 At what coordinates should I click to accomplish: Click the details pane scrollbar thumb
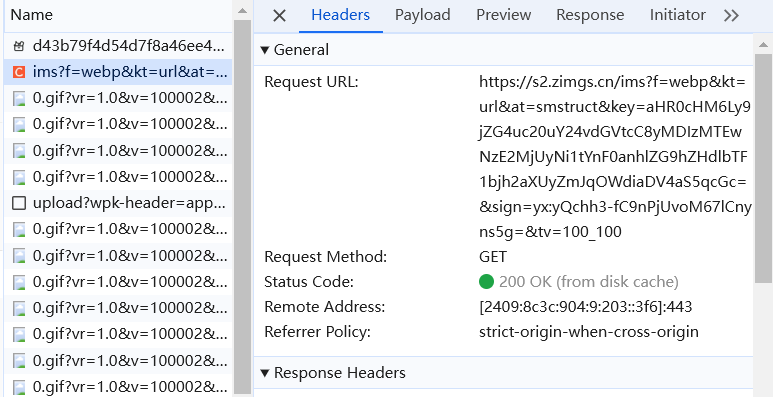point(763,168)
